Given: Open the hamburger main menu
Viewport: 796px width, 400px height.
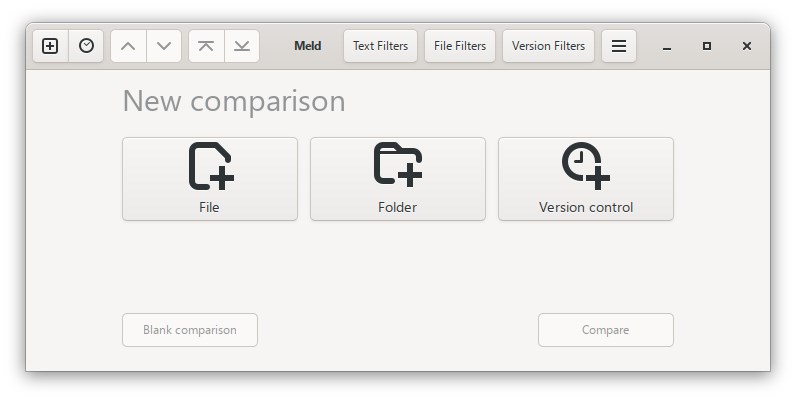Looking at the screenshot, I should pos(619,46).
